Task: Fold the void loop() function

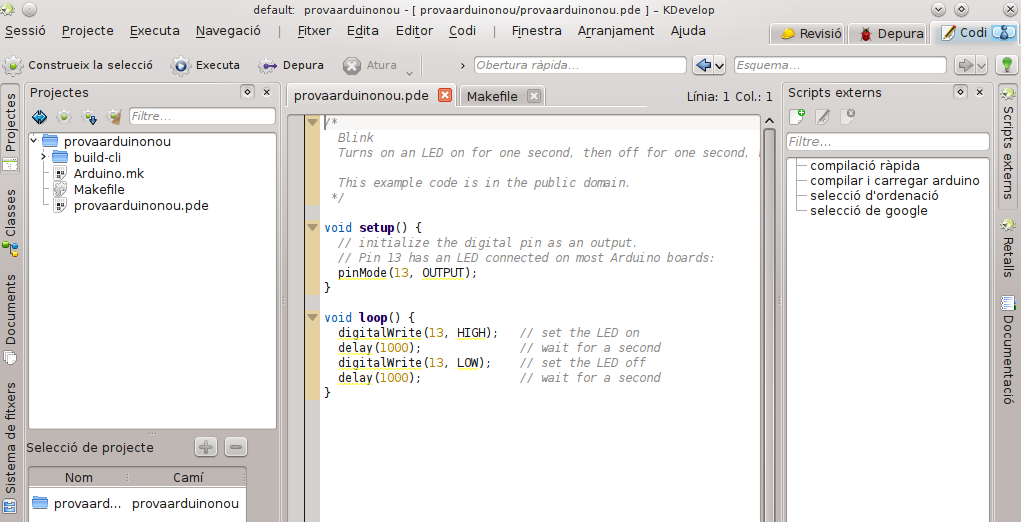Action: point(313,318)
